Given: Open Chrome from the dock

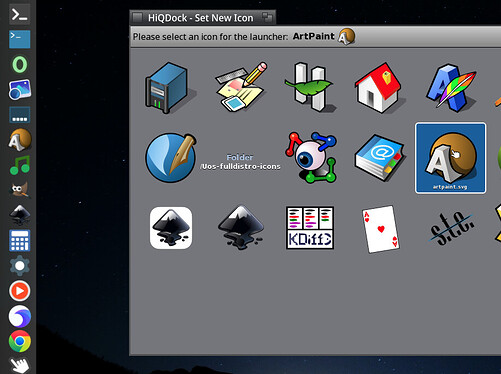Looking at the screenshot, I should click(20, 341).
